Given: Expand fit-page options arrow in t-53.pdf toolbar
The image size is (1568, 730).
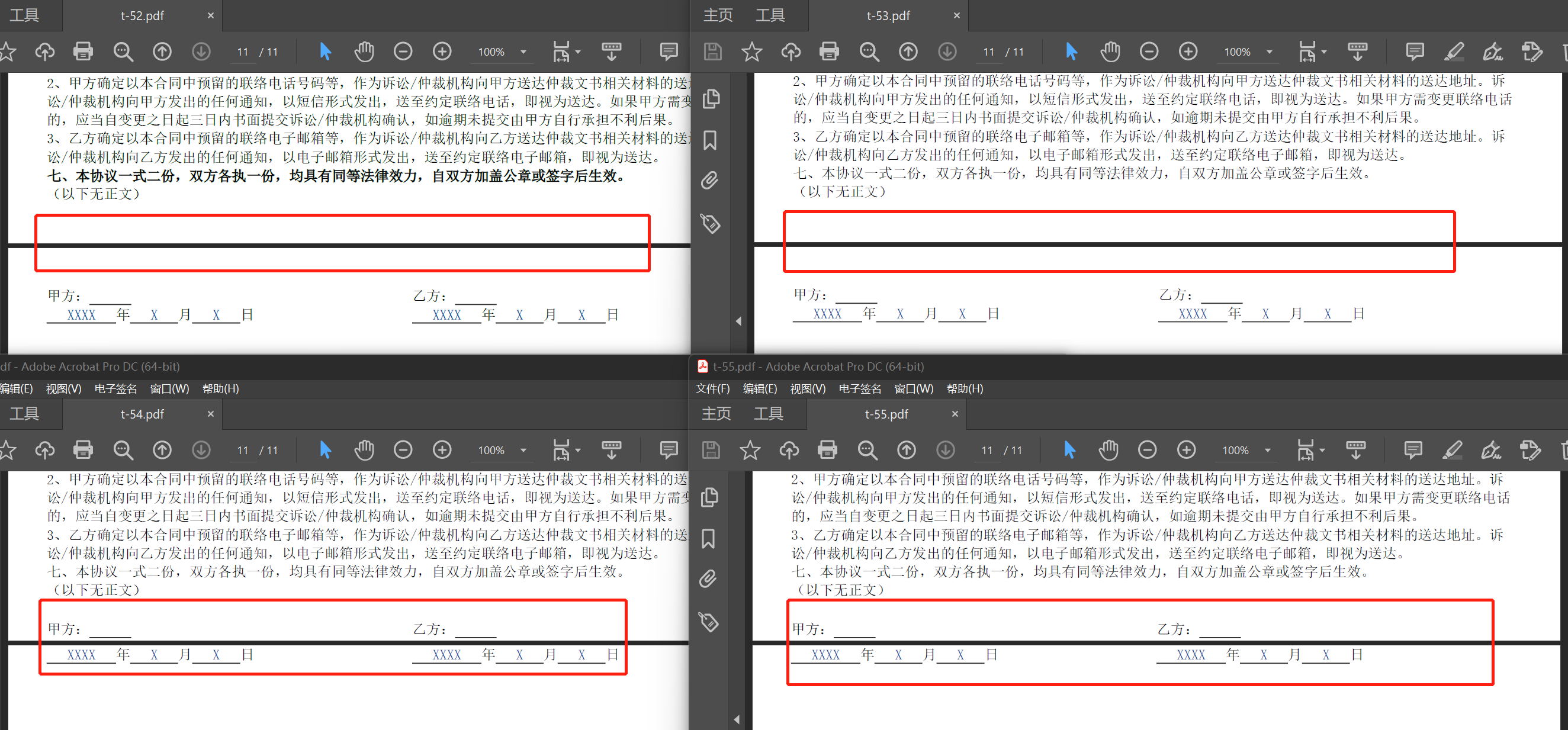Looking at the screenshot, I should [x=1324, y=52].
